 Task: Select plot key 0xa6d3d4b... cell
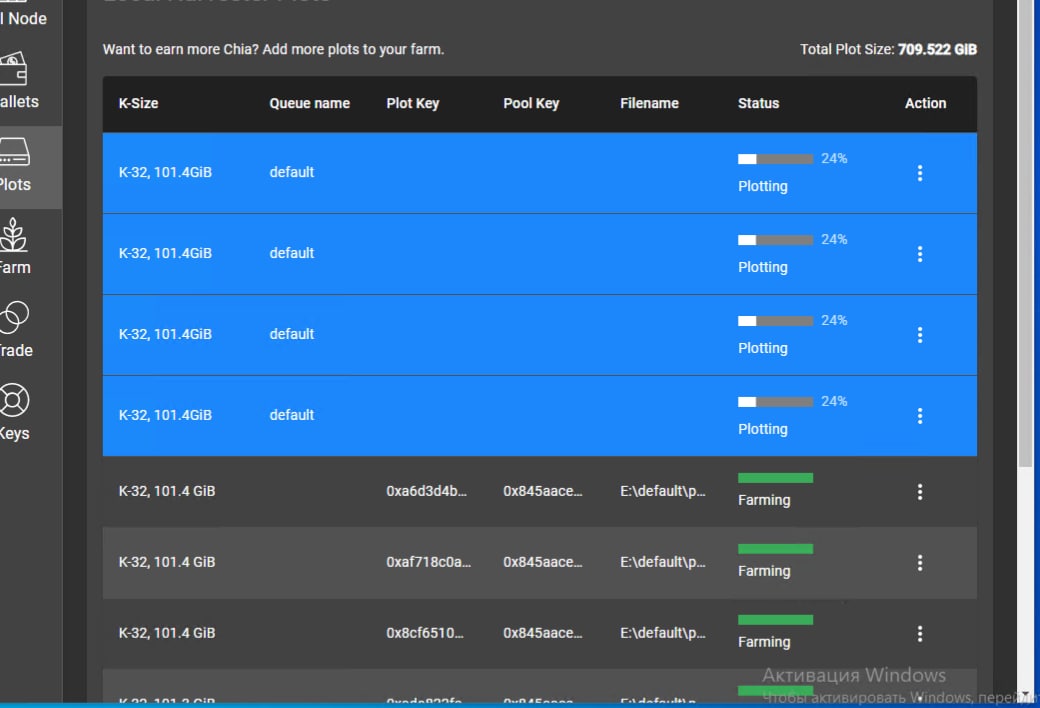click(426, 491)
